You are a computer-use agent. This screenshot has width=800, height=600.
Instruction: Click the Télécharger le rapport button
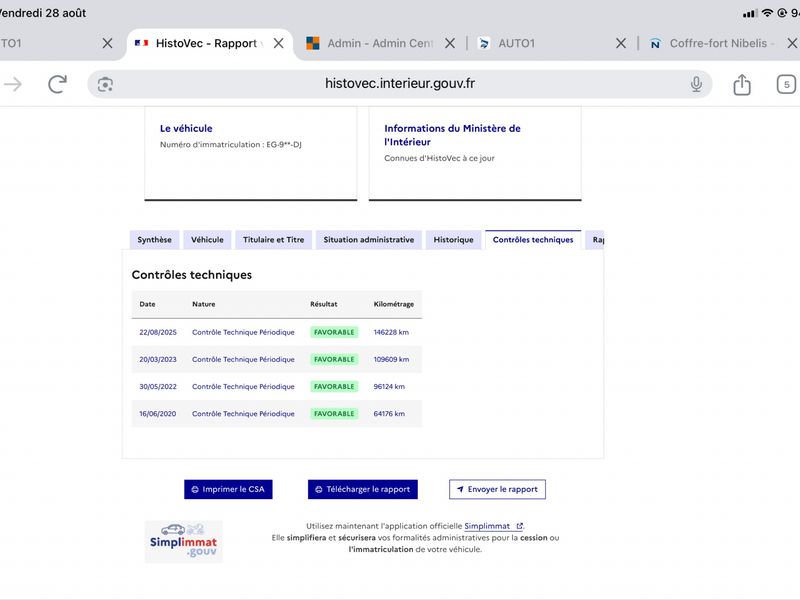pos(363,489)
